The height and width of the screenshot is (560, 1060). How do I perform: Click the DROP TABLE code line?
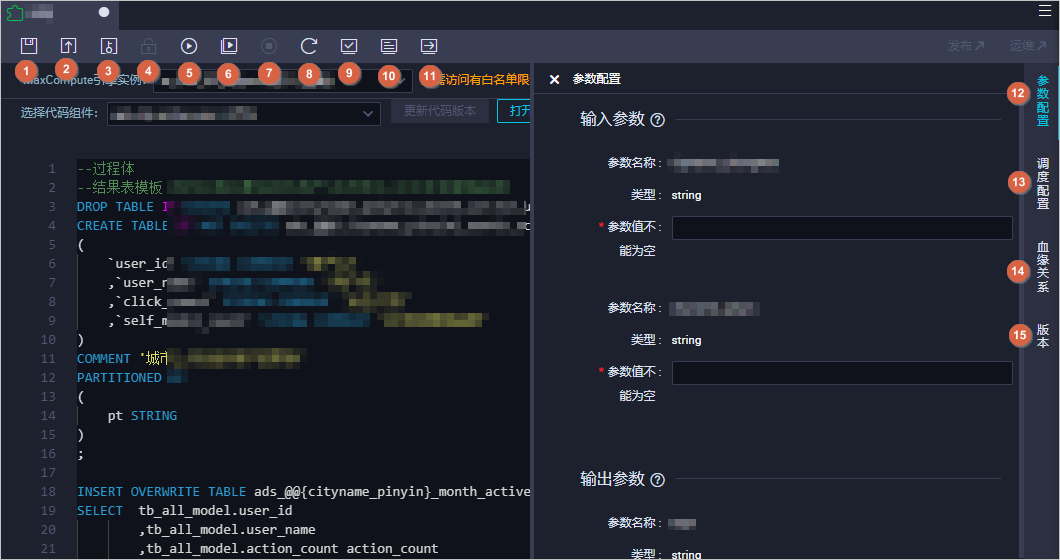point(303,206)
